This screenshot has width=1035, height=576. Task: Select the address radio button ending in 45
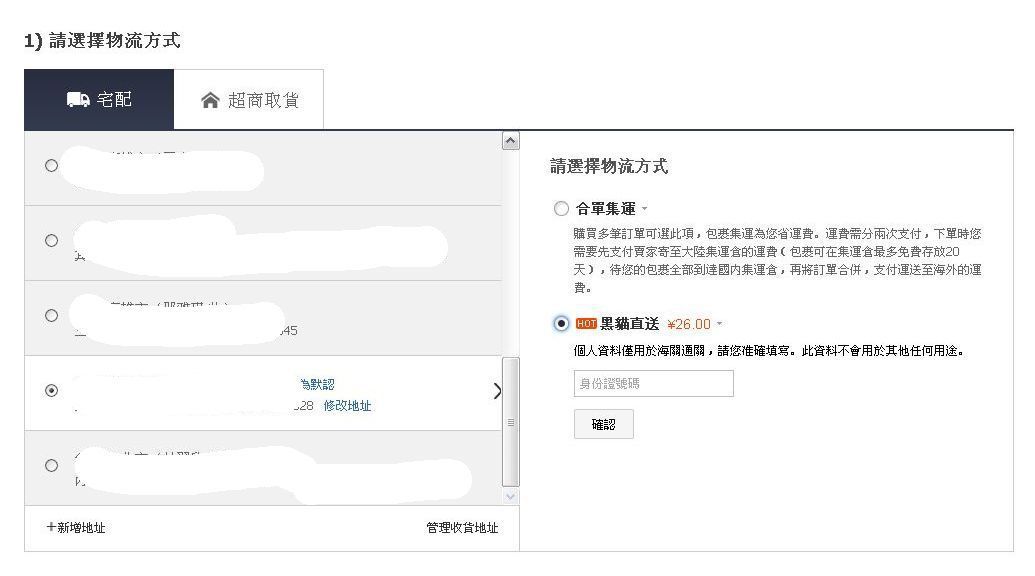[51, 315]
